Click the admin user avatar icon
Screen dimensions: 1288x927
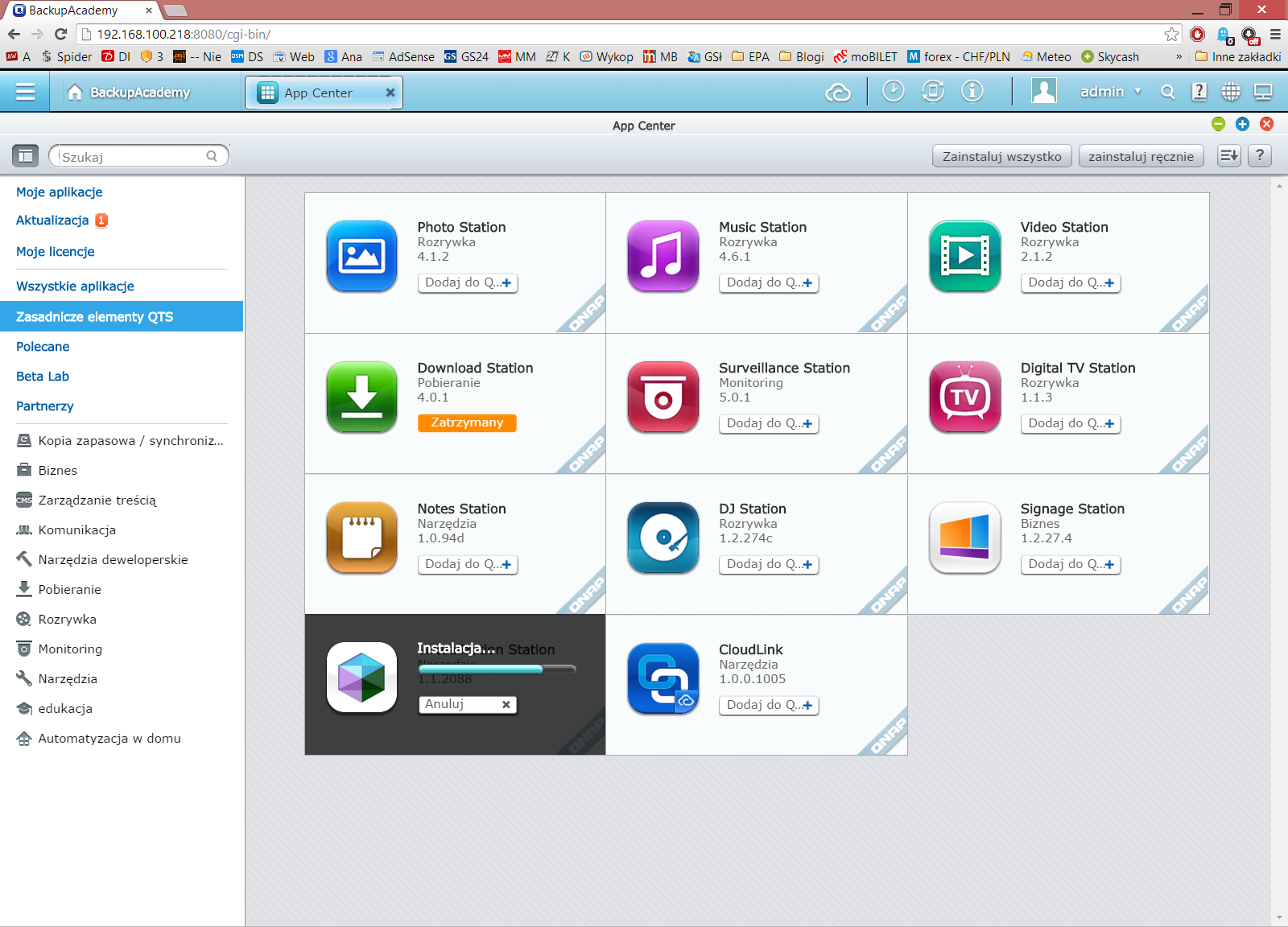pyautogui.click(x=1044, y=91)
